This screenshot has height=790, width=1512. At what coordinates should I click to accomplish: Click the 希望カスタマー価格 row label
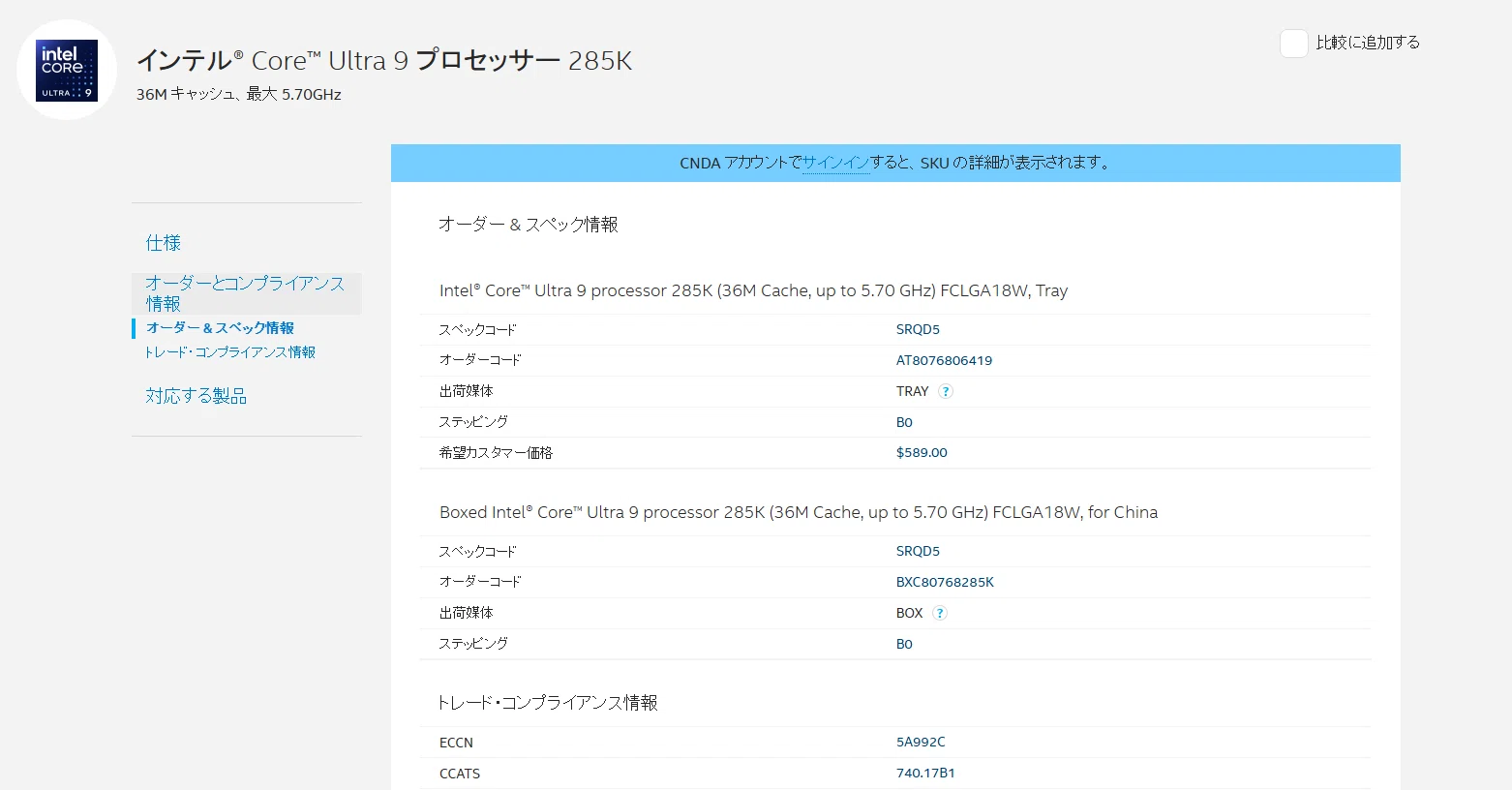point(496,452)
